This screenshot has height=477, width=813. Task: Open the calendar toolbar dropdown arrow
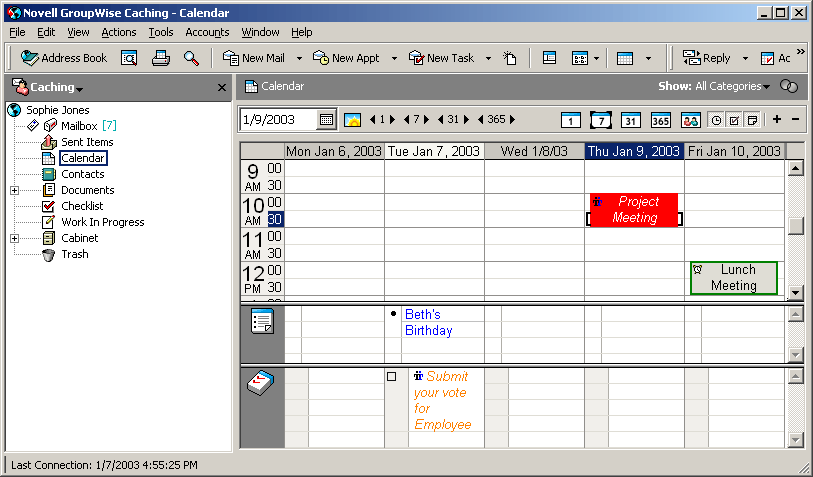pyautogui.click(x=648, y=59)
